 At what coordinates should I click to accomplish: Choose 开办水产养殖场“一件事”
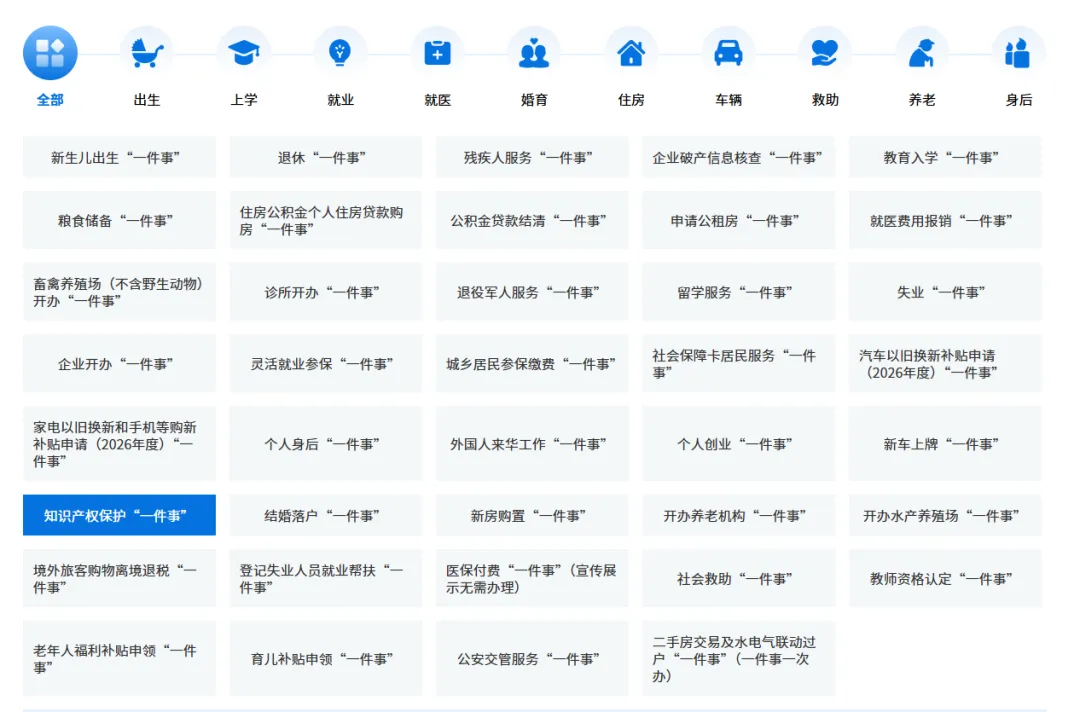coord(945,515)
